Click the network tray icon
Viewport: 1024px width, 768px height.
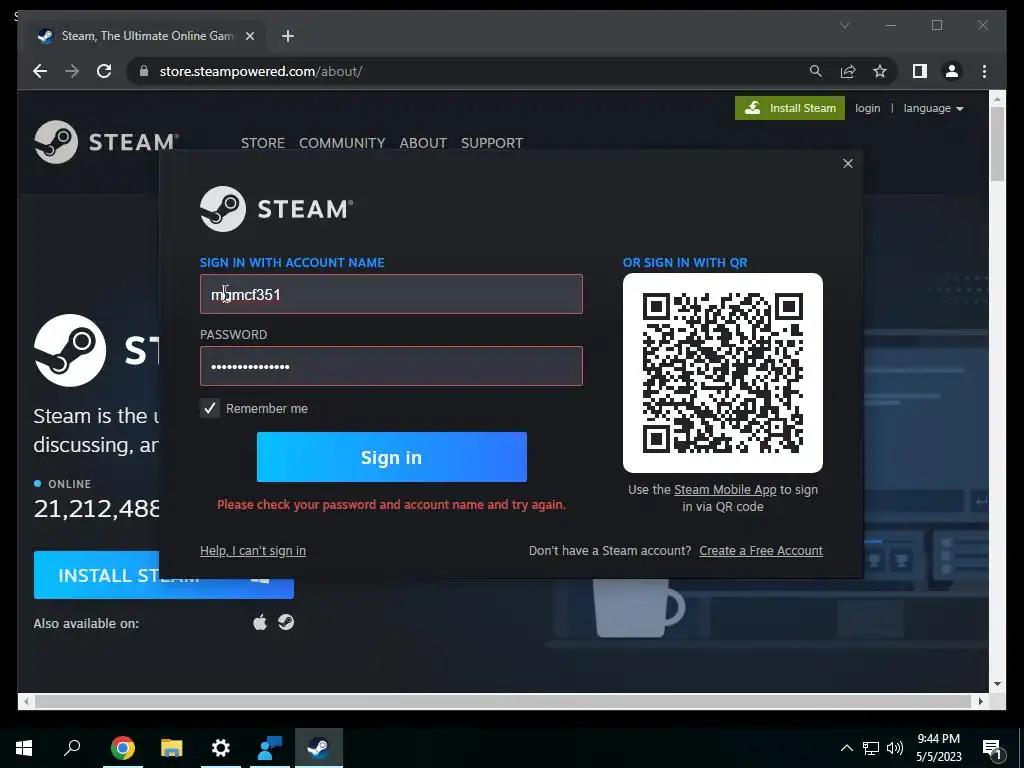point(871,748)
